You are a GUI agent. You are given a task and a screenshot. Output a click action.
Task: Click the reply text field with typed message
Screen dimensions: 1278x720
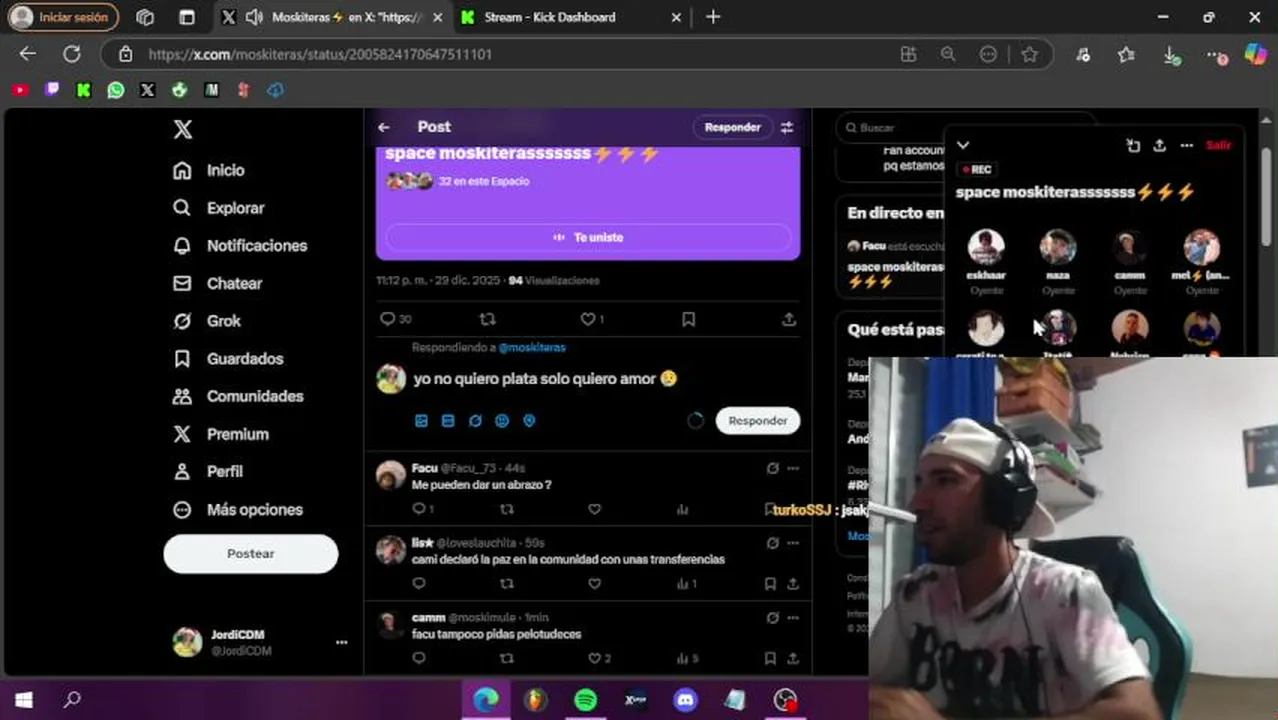(545, 379)
